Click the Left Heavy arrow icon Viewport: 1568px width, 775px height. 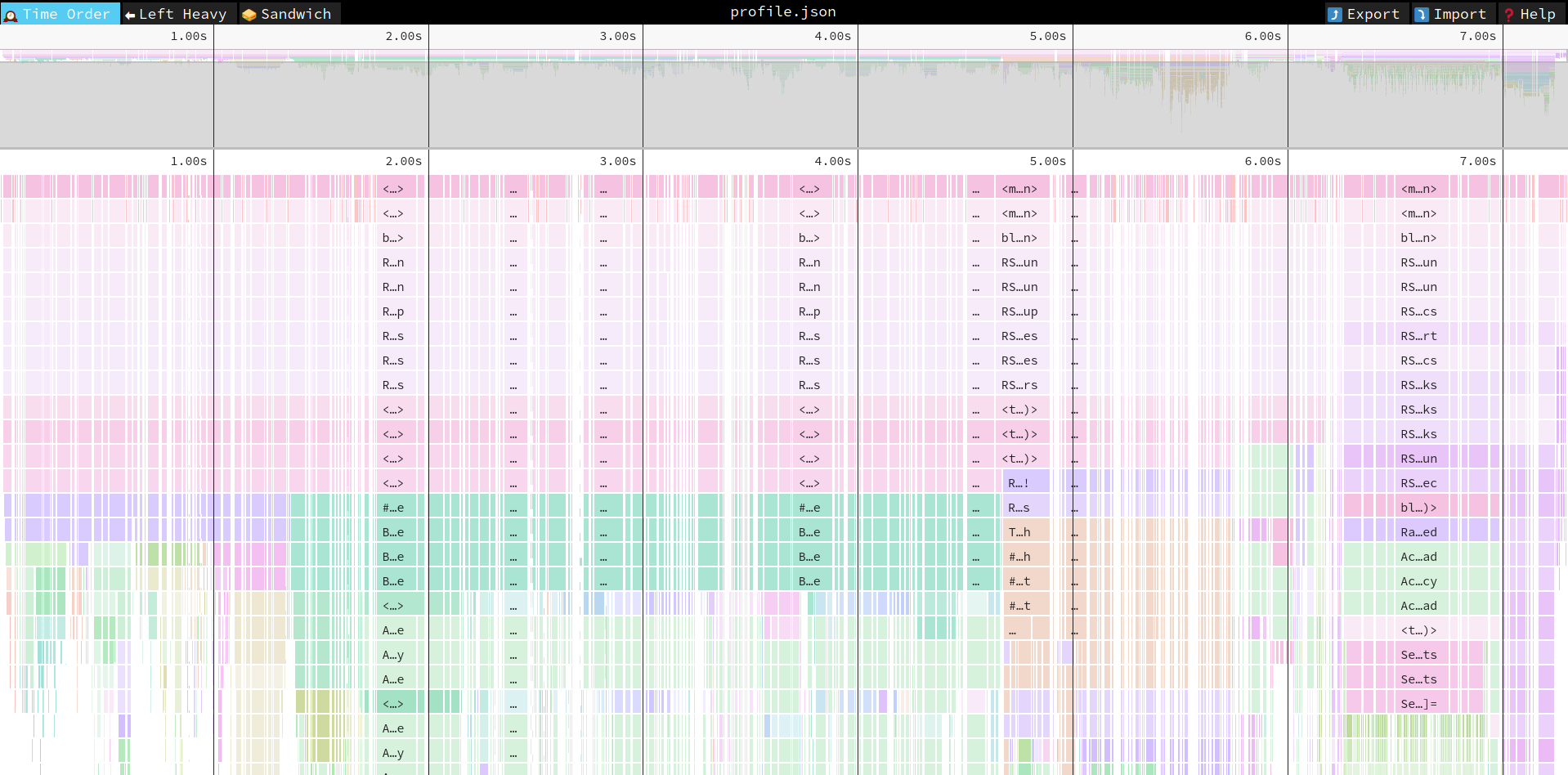point(130,15)
